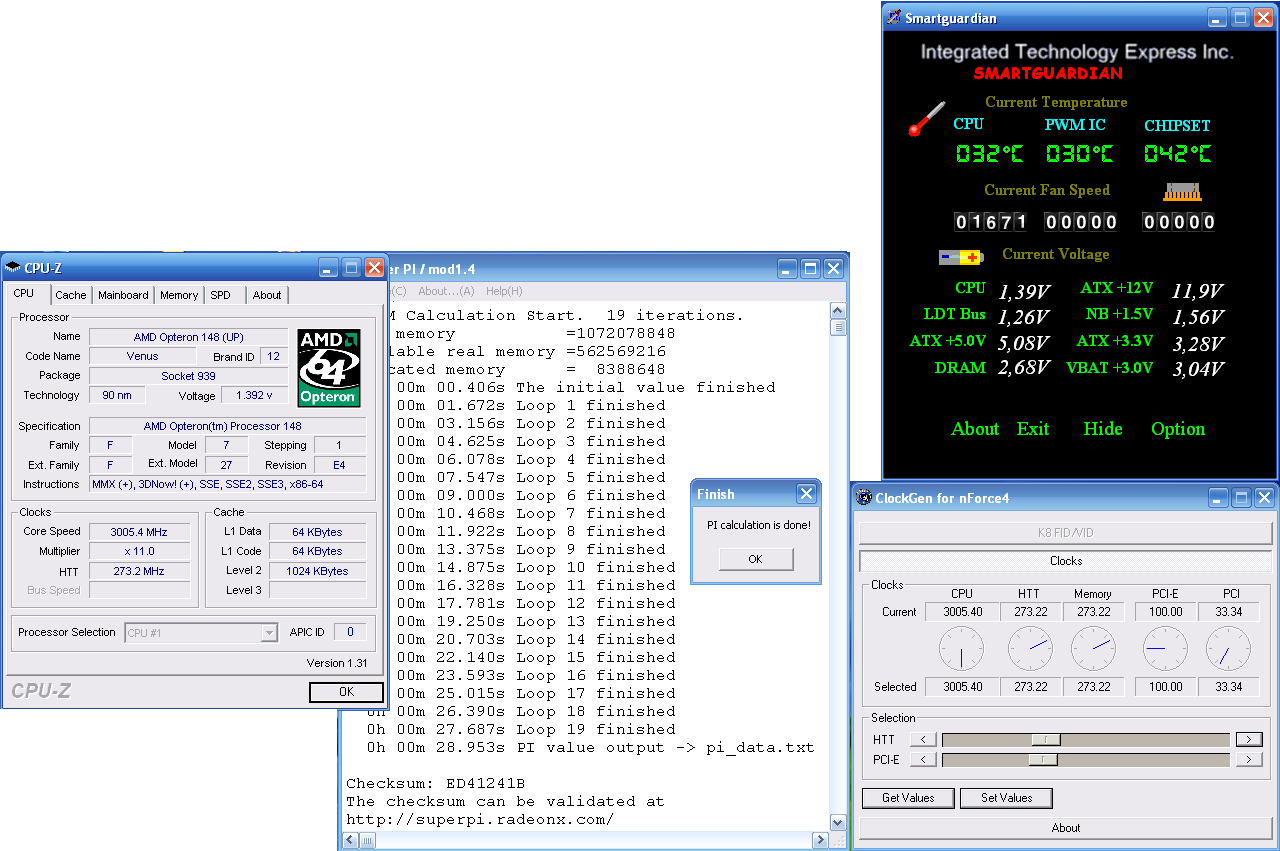This screenshot has height=851, width=1280.
Task: Click the Smartguardian title bar icon
Action: [893, 17]
